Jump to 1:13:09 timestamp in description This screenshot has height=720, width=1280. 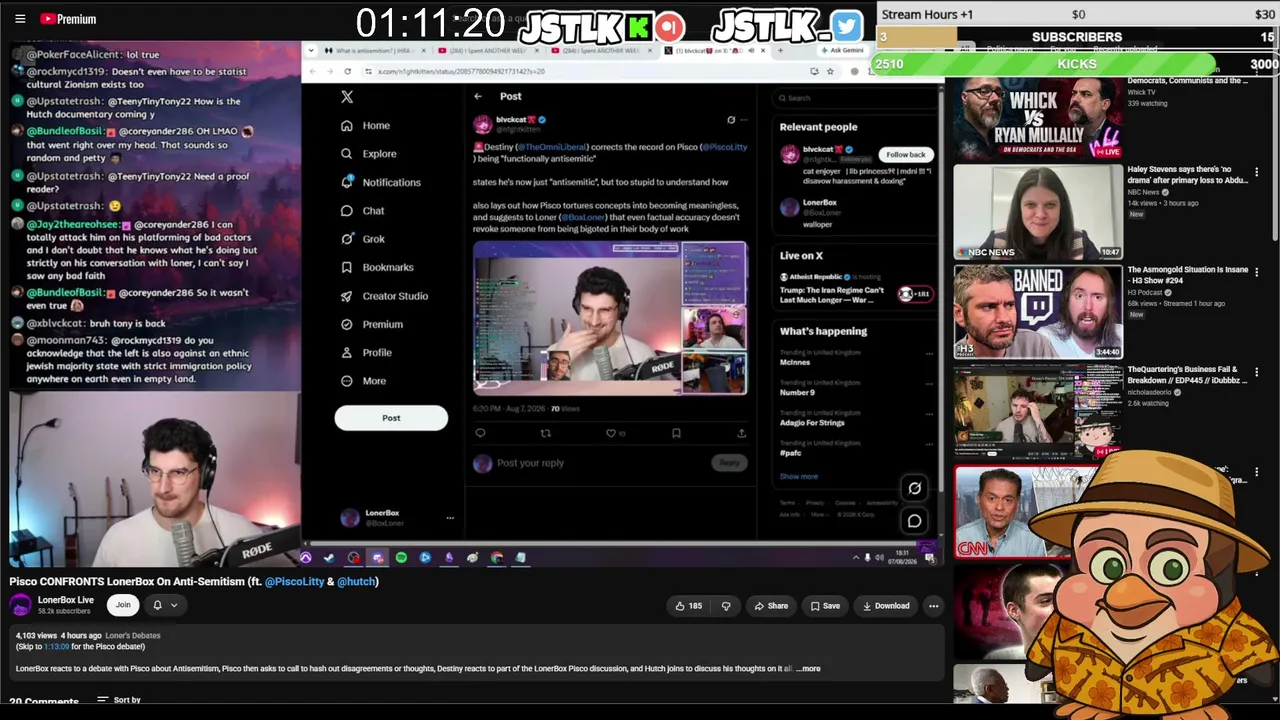pyautogui.click(x=56, y=647)
